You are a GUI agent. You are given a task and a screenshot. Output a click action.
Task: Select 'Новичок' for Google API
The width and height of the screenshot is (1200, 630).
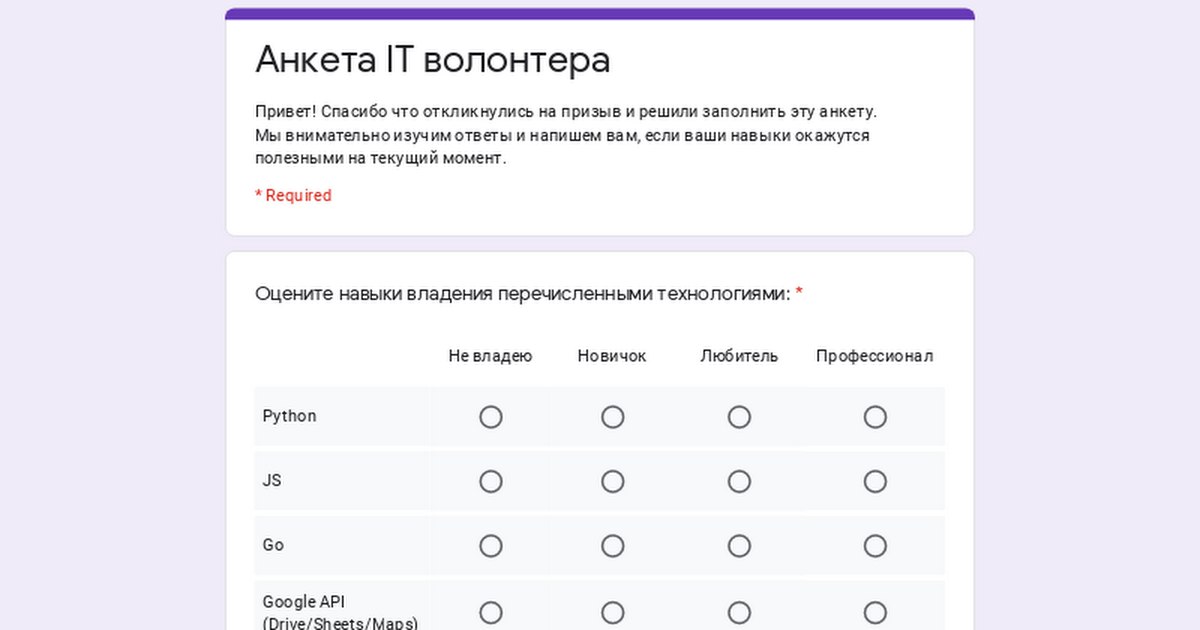click(613, 613)
